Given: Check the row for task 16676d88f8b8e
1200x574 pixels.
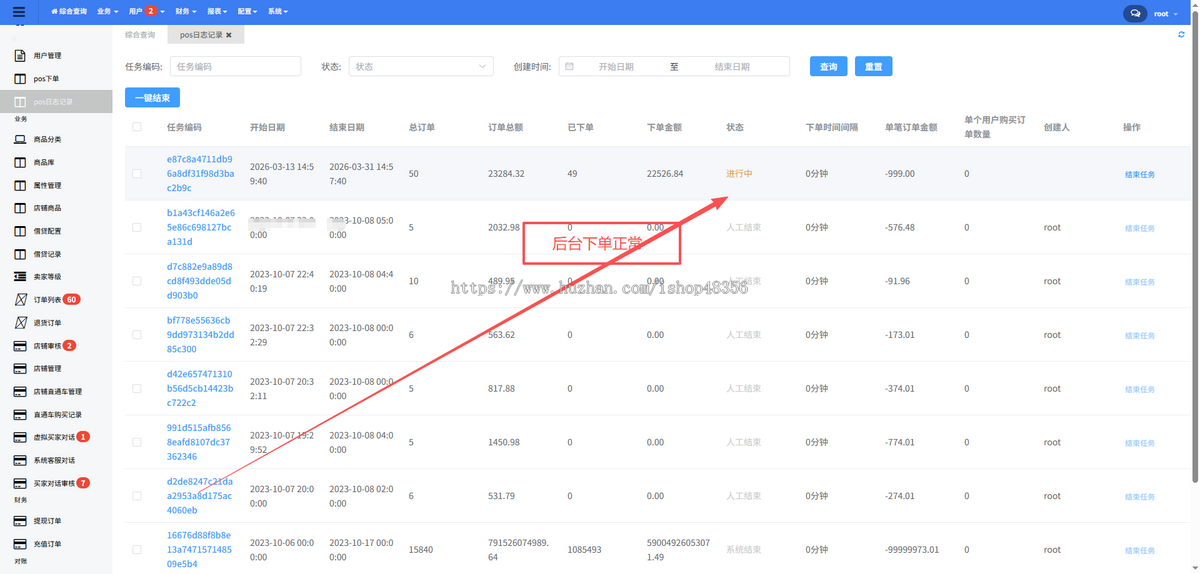Looking at the screenshot, I should (x=137, y=550).
